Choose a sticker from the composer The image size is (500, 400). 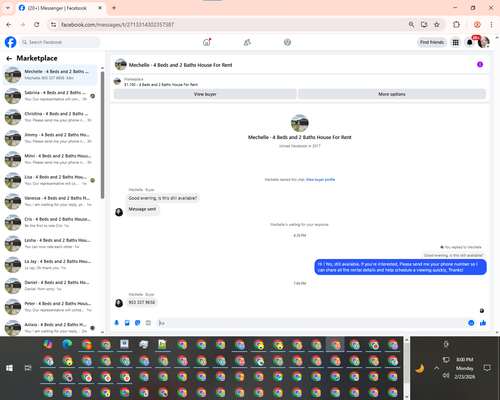[x=138, y=323]
